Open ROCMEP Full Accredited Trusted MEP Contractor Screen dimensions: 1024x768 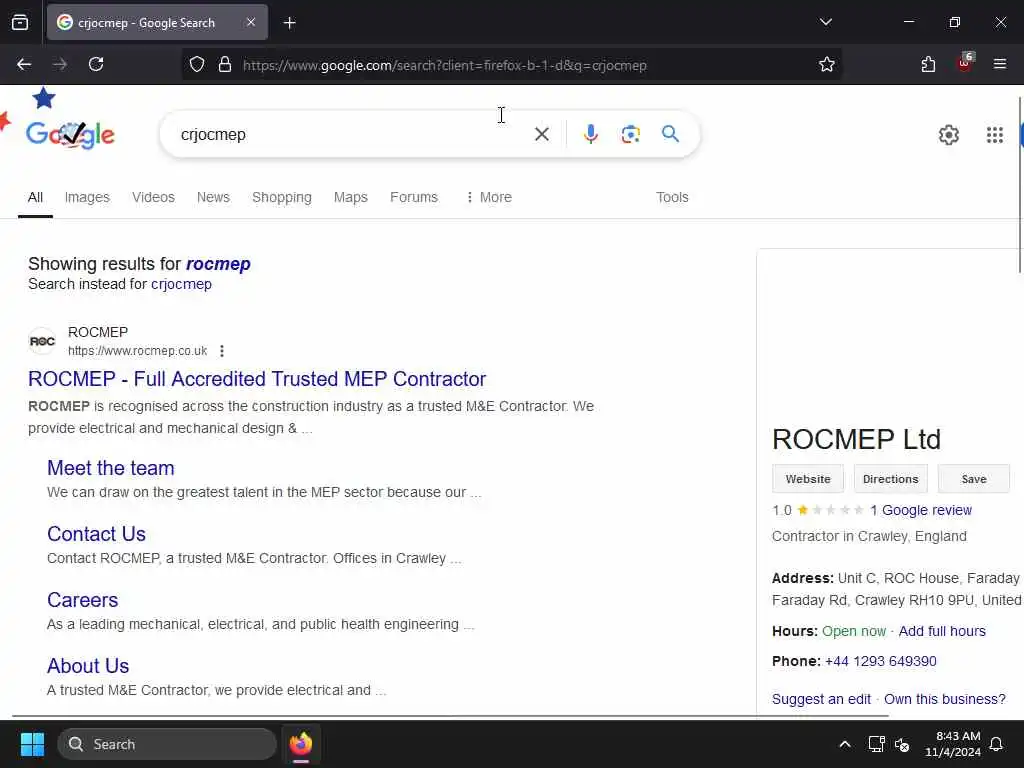(257, 379)
